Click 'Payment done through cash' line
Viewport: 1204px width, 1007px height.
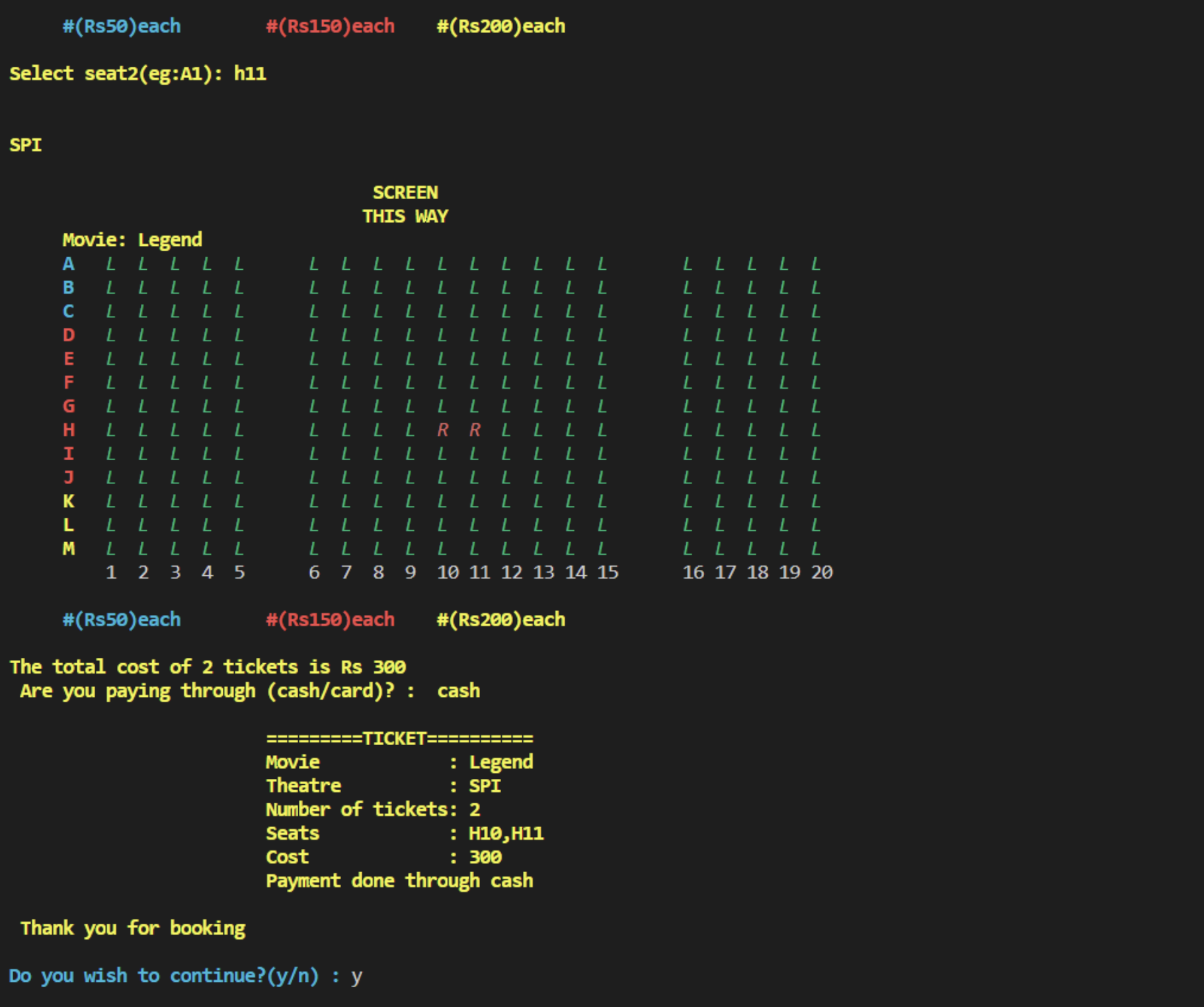tap(399, 881)
